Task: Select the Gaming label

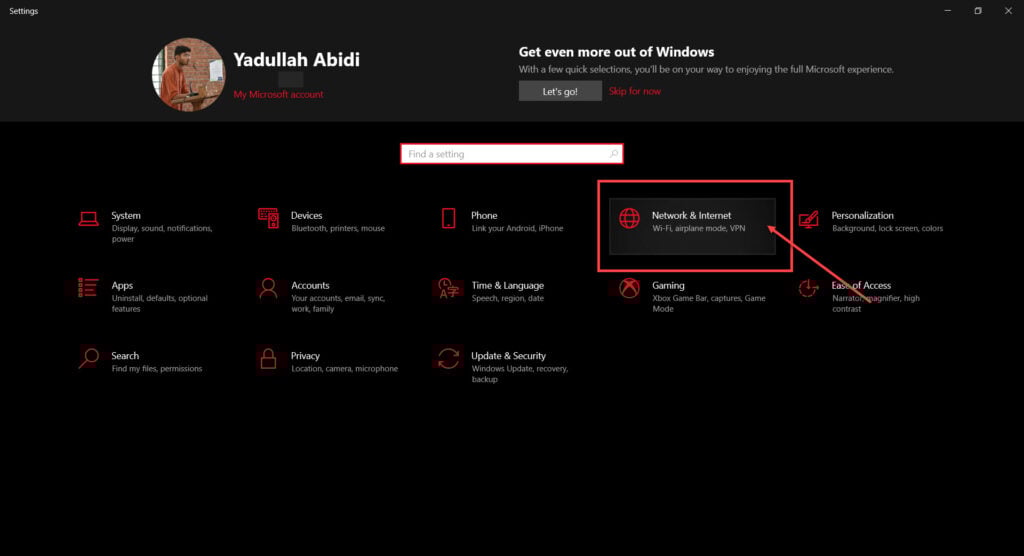Action: [x=668, y=286]
